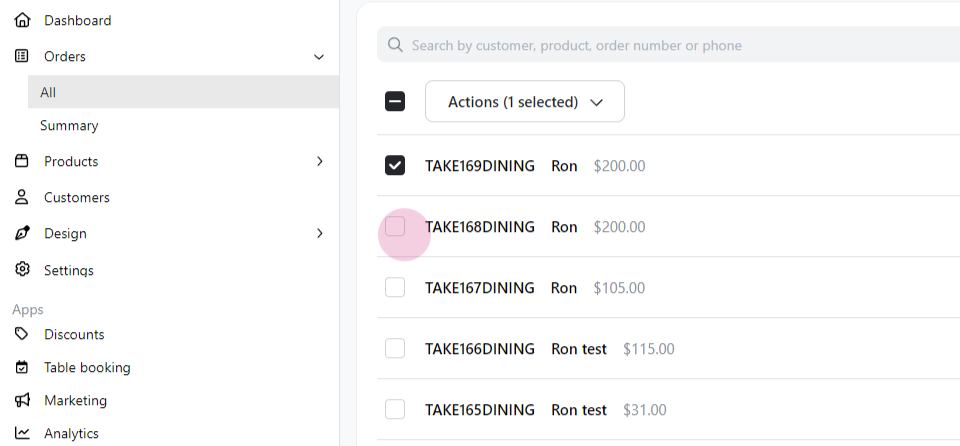Screen dimensions: 960x446
Task: Uncheck the TAKE169DINING order checkbox
Action: tap(395, 165)
